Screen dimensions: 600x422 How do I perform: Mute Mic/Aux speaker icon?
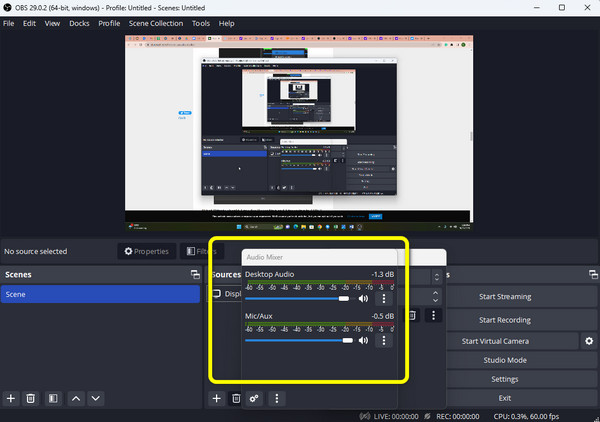pyautogui.click(x=363, y=340)
